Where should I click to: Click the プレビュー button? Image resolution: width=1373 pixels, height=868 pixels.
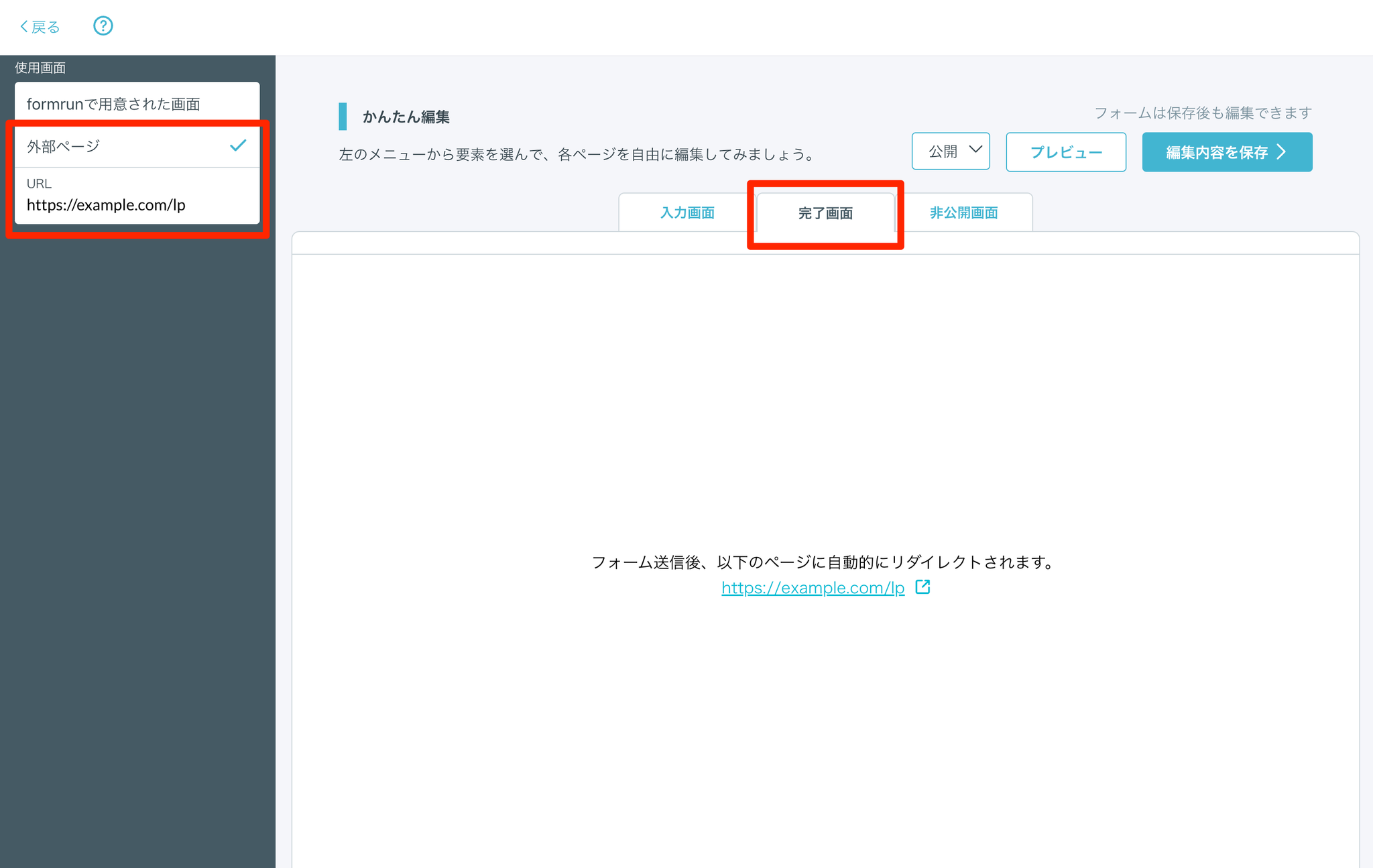(x=1065, y=152)
